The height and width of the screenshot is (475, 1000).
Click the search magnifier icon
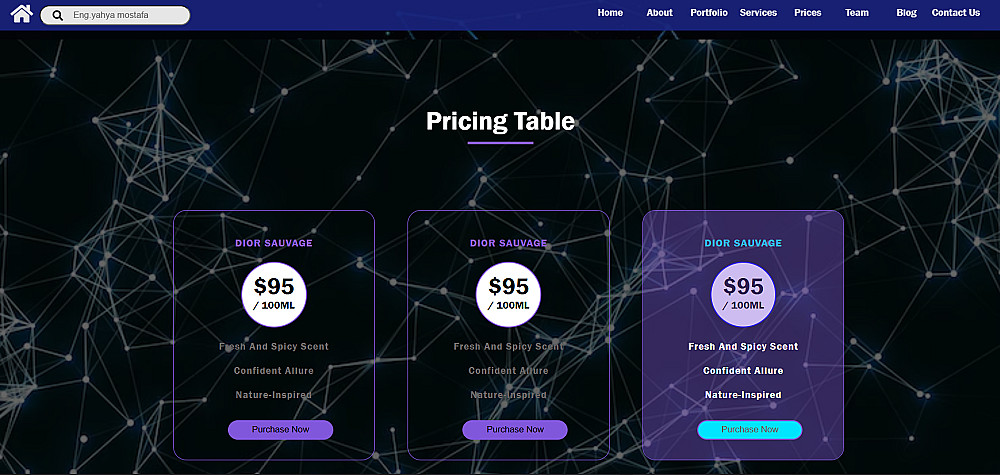(58, 16)
